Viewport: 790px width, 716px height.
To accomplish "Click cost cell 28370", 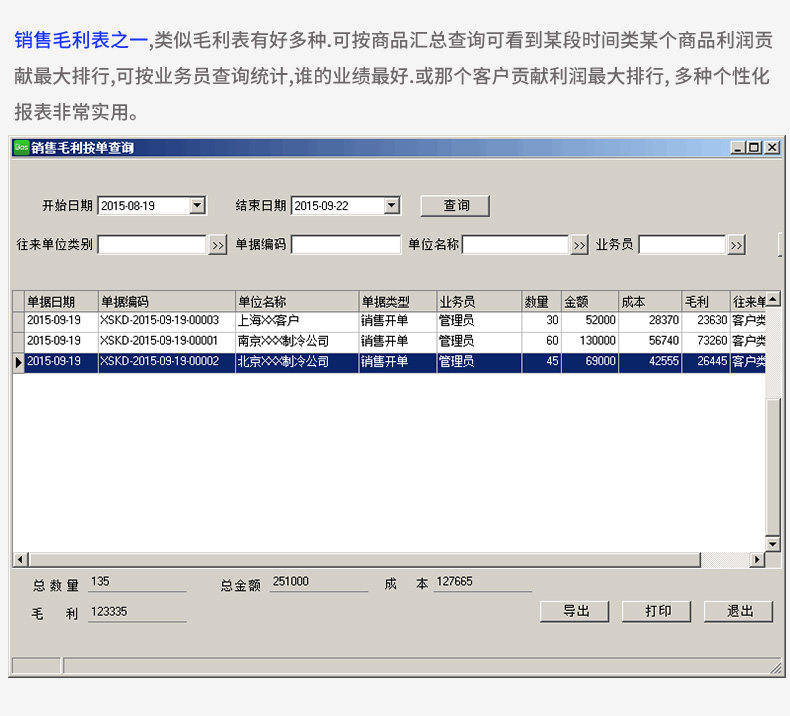I will point(650,321).
